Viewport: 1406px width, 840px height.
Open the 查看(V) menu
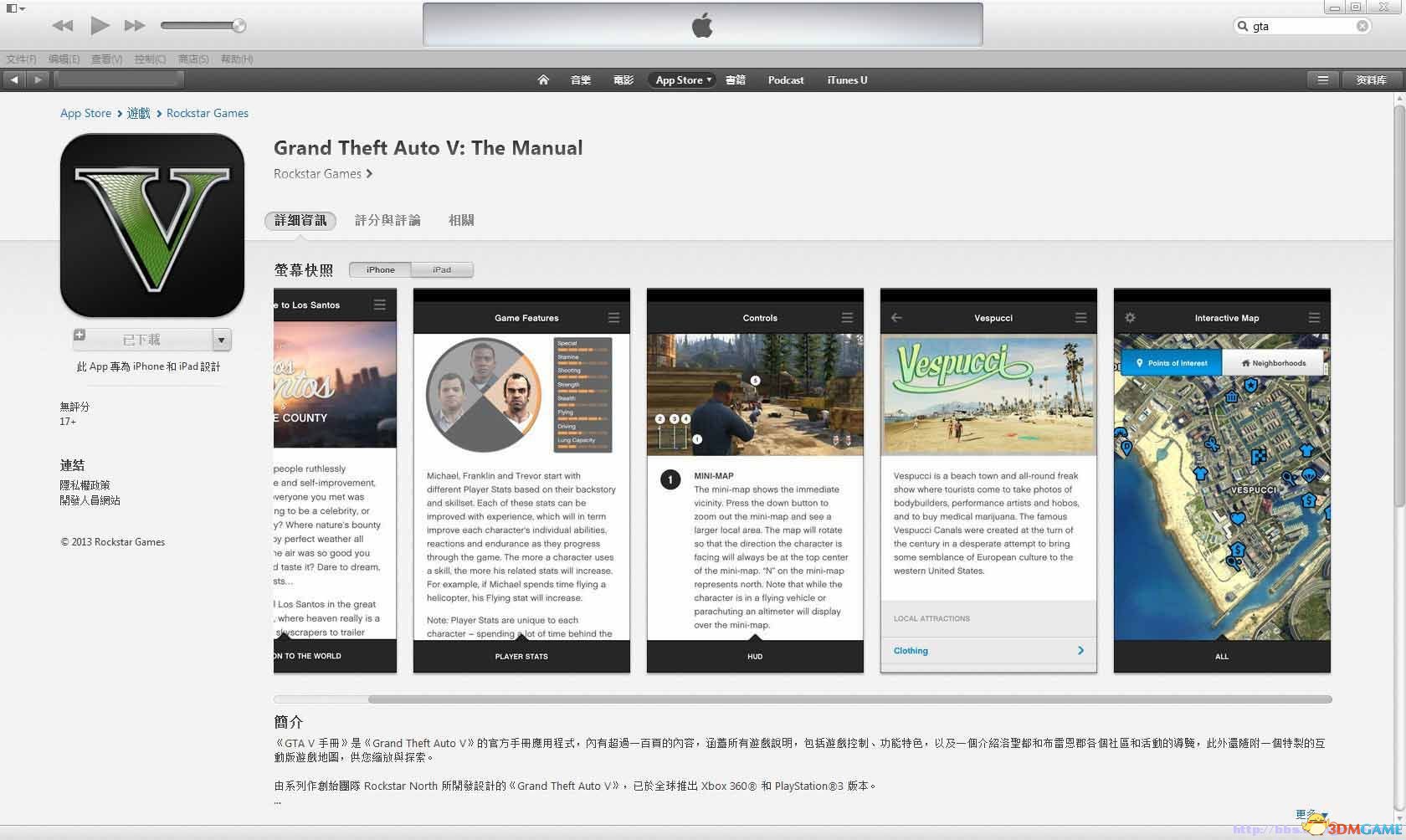(107, 59)
